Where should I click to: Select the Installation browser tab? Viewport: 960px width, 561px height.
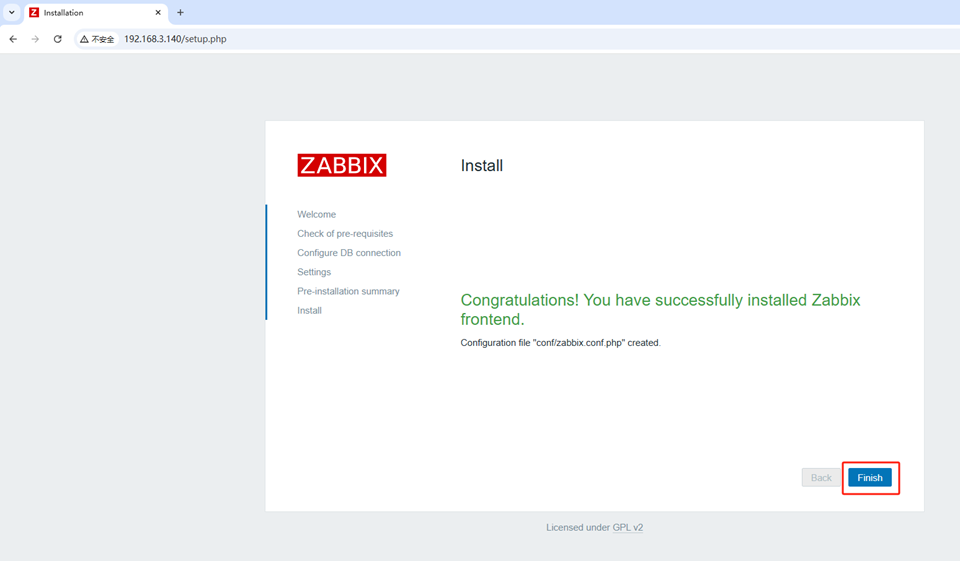[96, 13]
